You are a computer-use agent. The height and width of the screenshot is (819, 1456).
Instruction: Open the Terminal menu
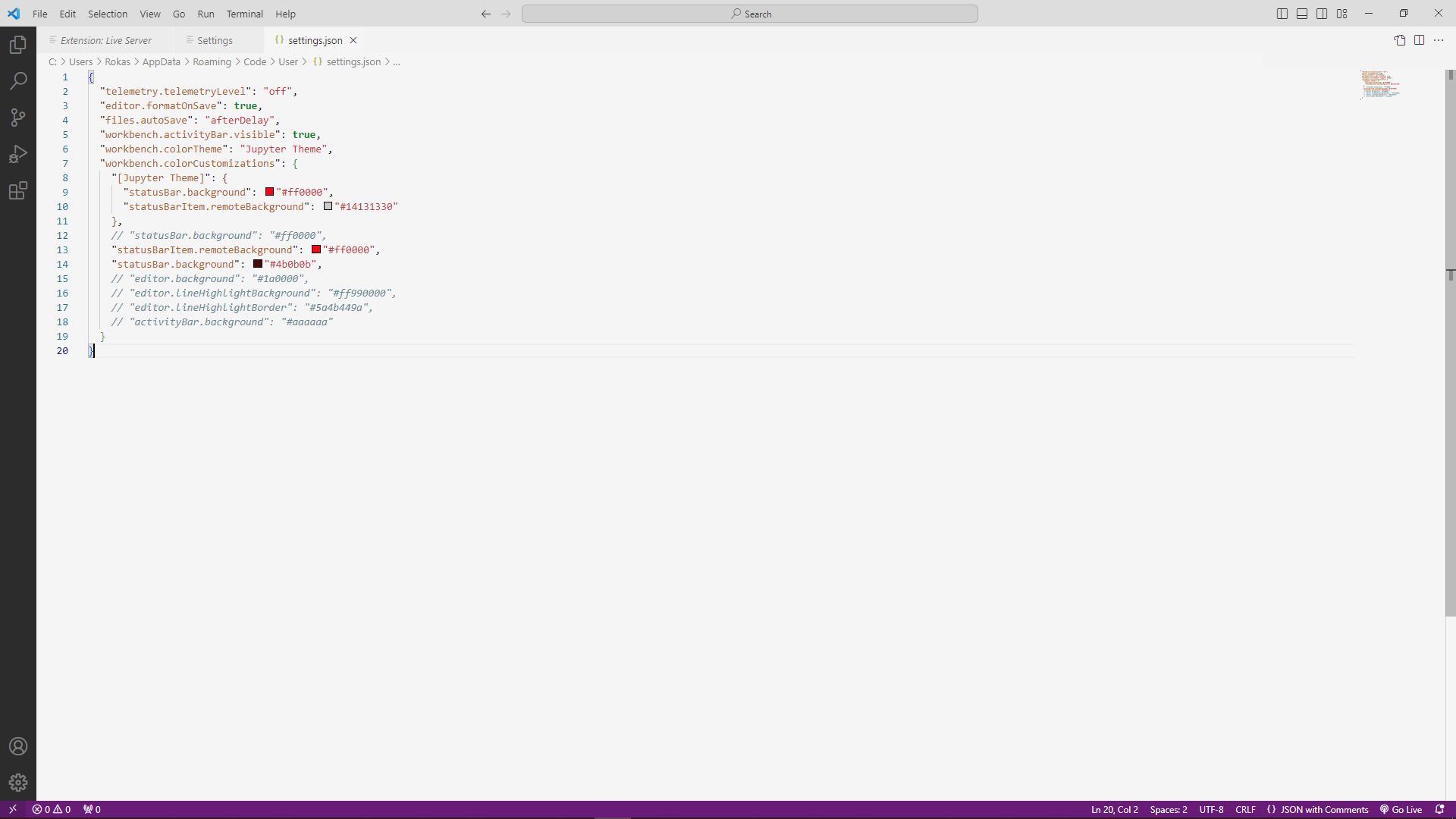pos(244,14)
